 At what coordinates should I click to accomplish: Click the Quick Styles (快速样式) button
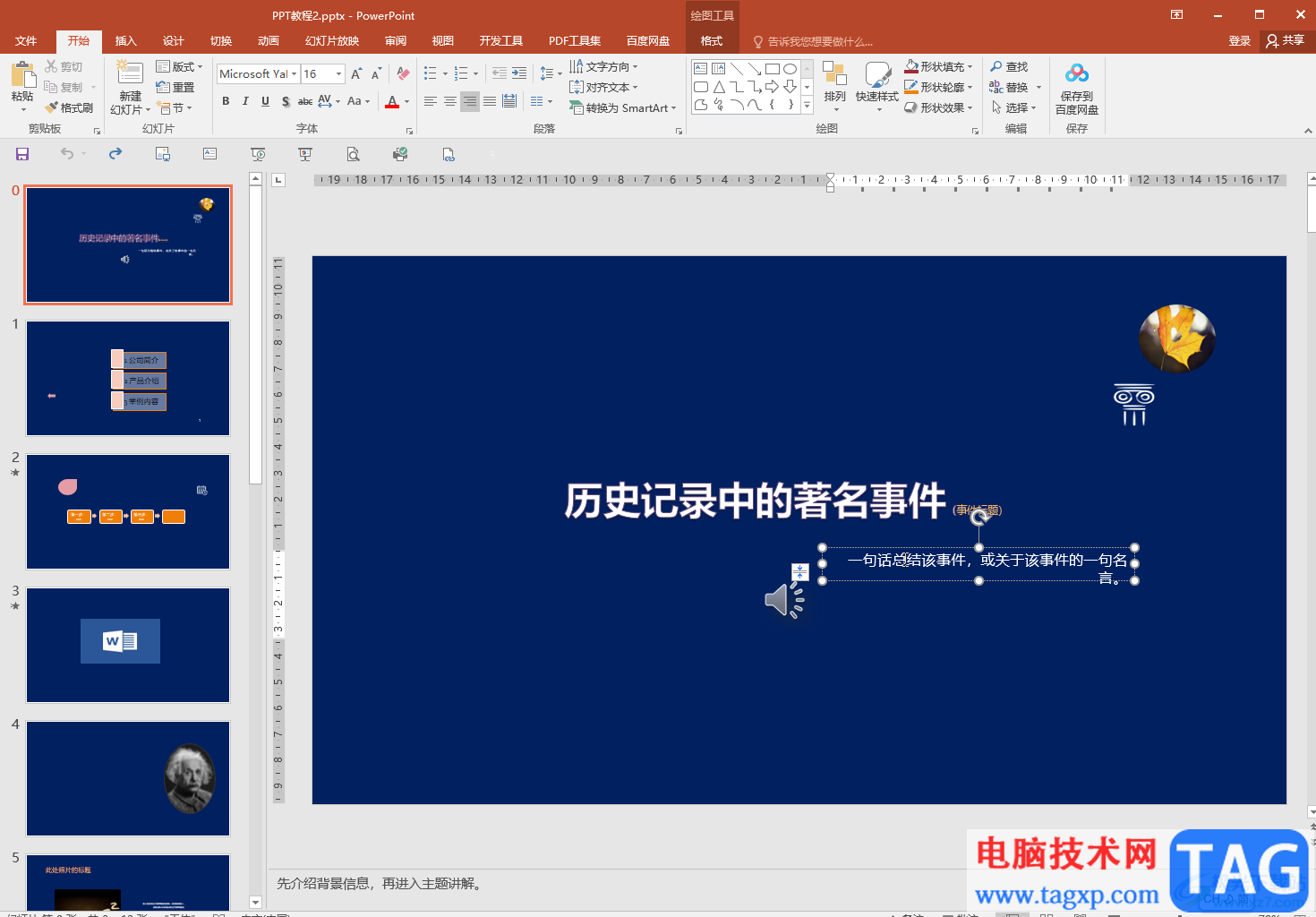[x=877, y=86]
